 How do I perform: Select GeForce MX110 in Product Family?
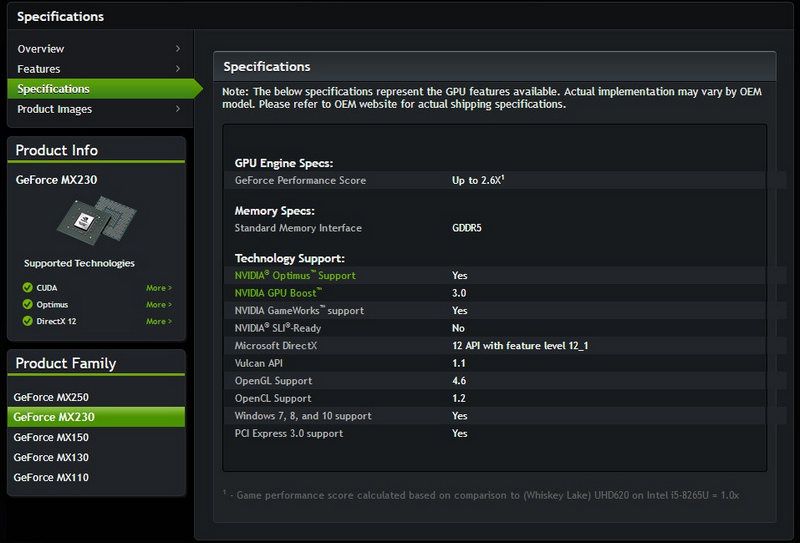point(51,478)
